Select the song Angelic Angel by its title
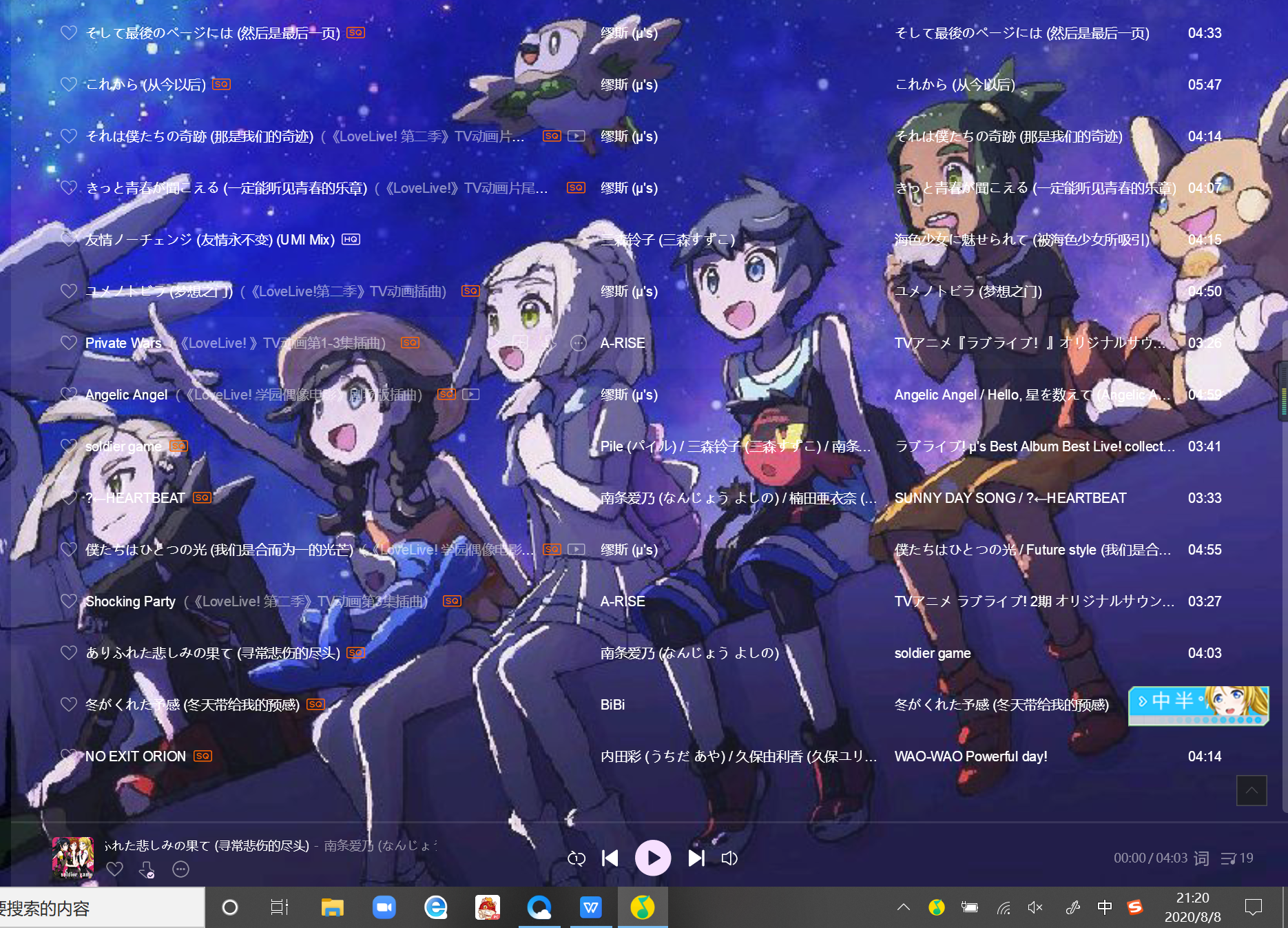Viewport: 1288px width, 928px height. pos(126,395)
